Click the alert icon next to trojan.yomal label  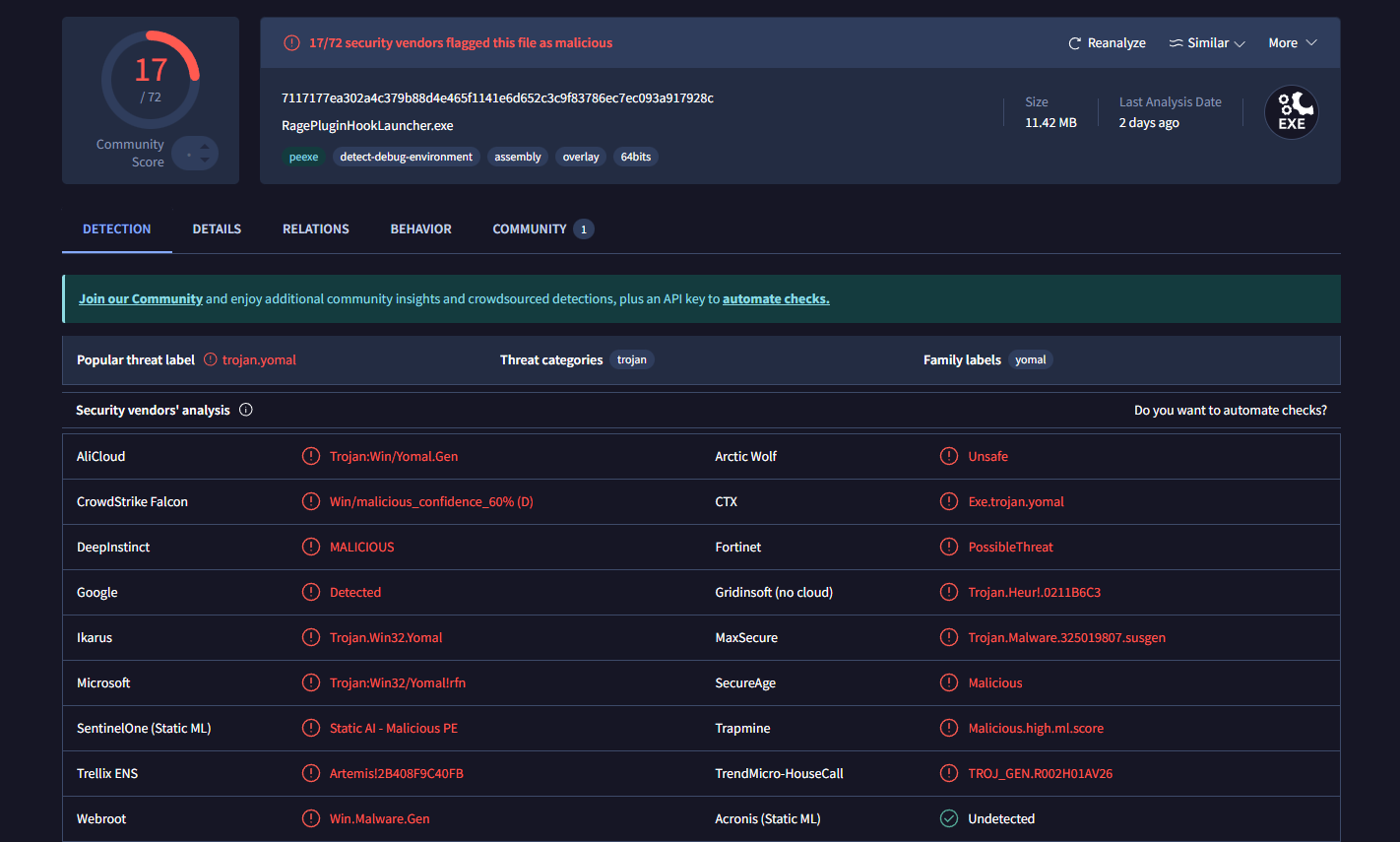(211, 359)
